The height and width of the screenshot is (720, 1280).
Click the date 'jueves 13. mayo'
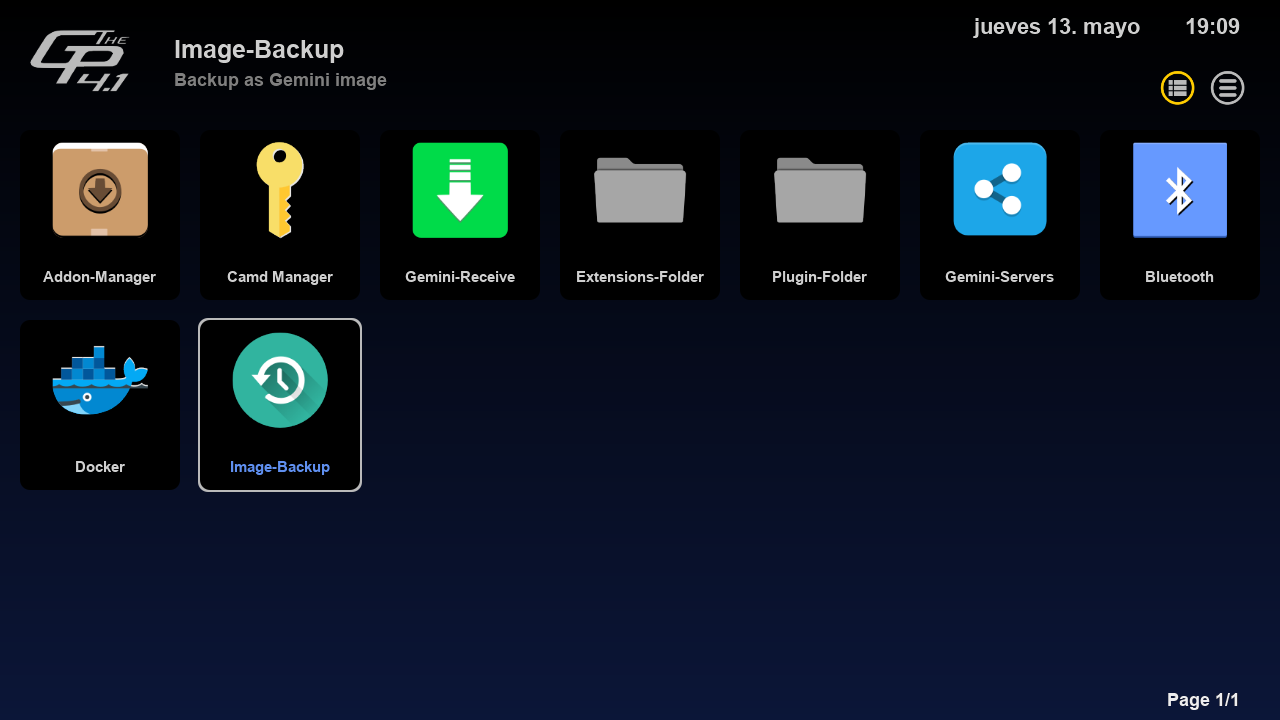point(1056,27)
